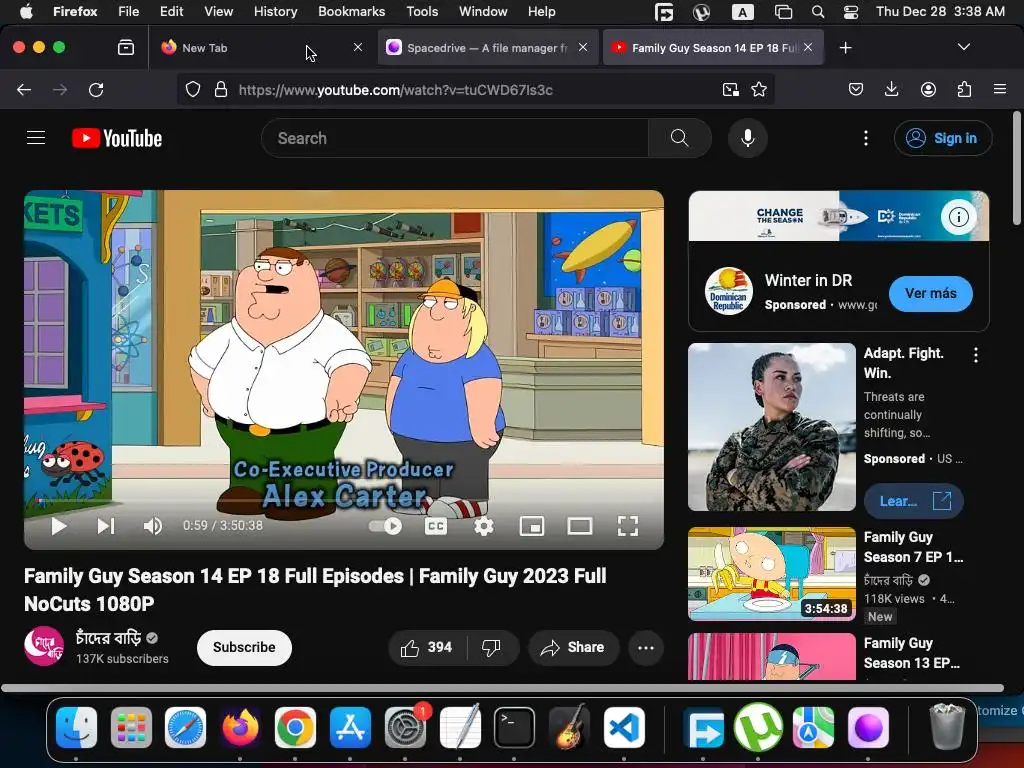Viewport: 1024px width, 768px height.
Task: Go back in Firefox
Action: point(24,89)
